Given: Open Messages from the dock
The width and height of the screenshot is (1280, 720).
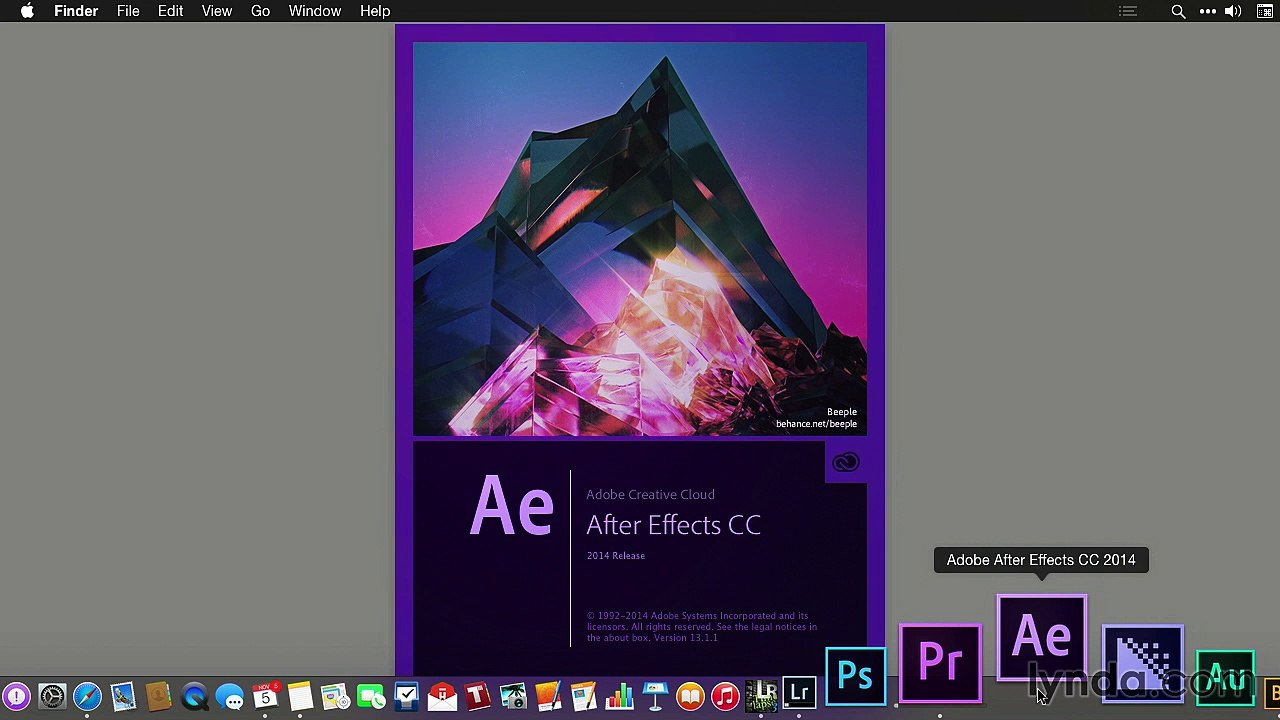Looking at the screenshot, I should tap(229, 696).
